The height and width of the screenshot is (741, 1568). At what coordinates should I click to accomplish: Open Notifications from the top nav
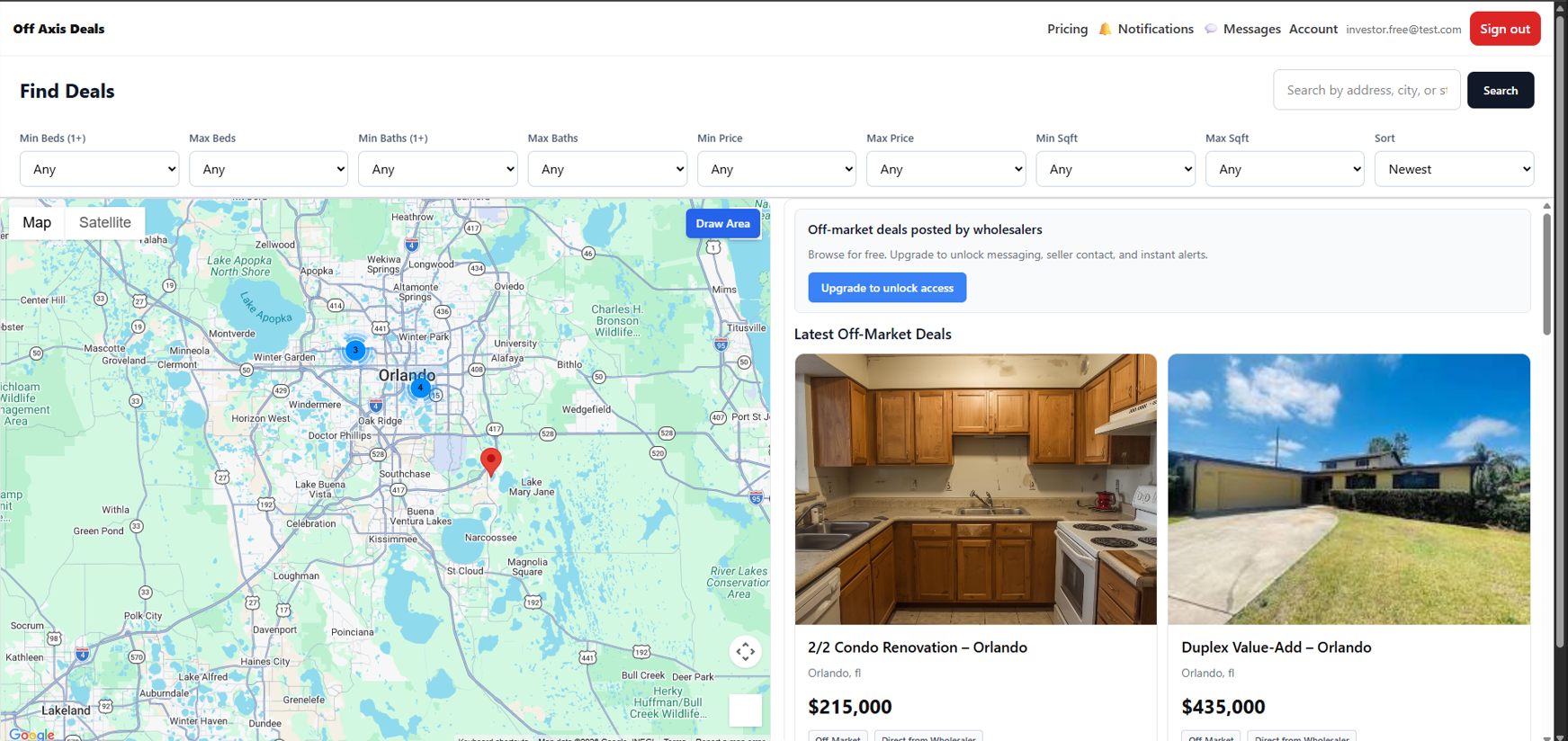coord(1155,29)
